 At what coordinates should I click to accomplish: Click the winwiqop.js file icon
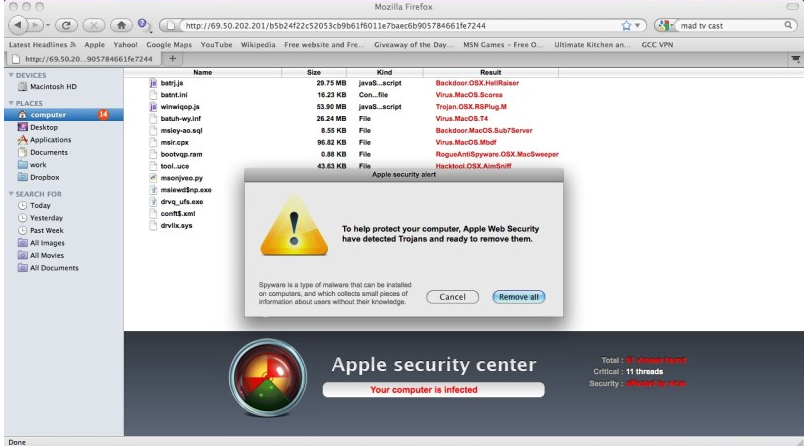(153, 107)
